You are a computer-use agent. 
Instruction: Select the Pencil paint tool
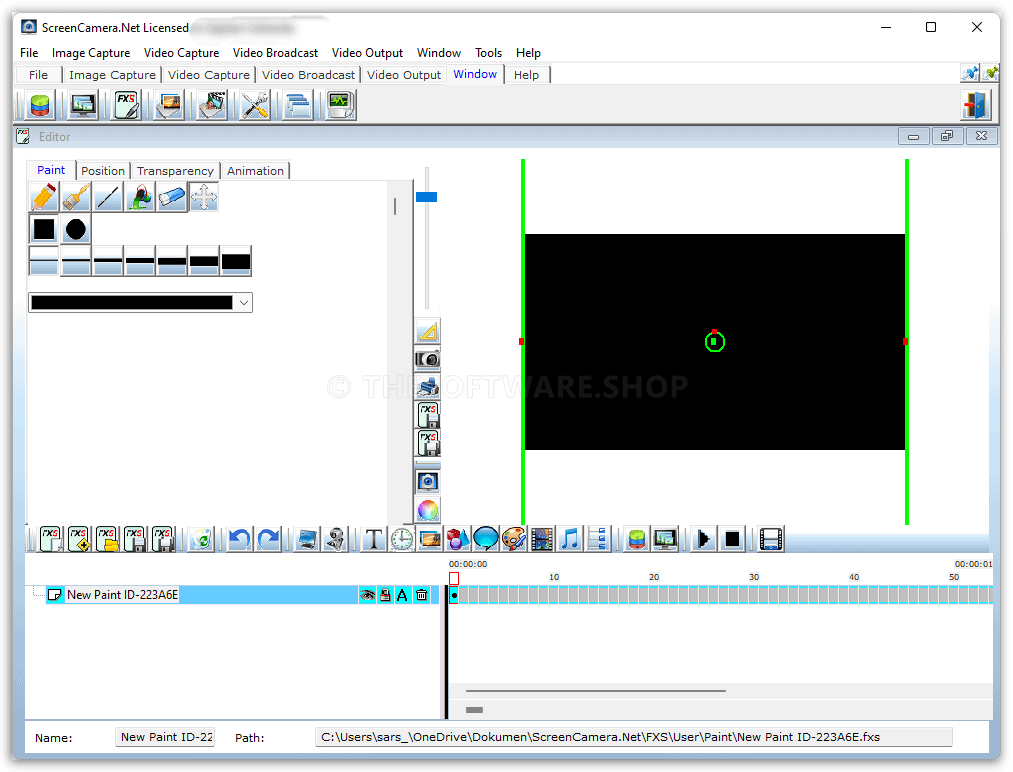(x=43, y=197)
